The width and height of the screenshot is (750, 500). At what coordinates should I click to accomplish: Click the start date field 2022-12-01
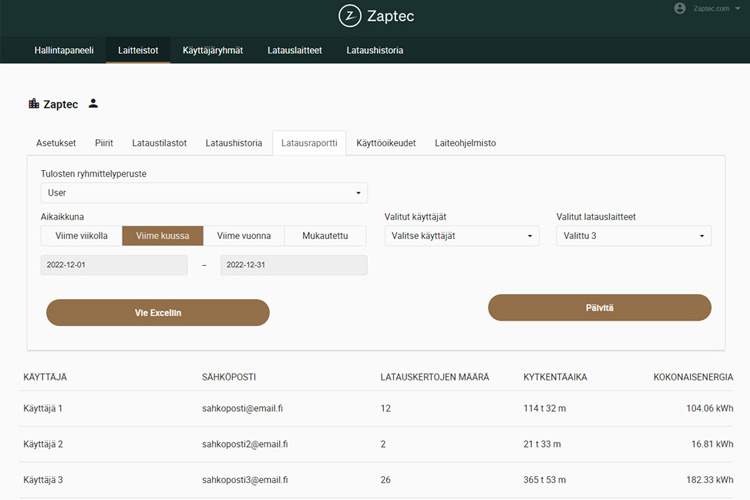click(114, 265)
